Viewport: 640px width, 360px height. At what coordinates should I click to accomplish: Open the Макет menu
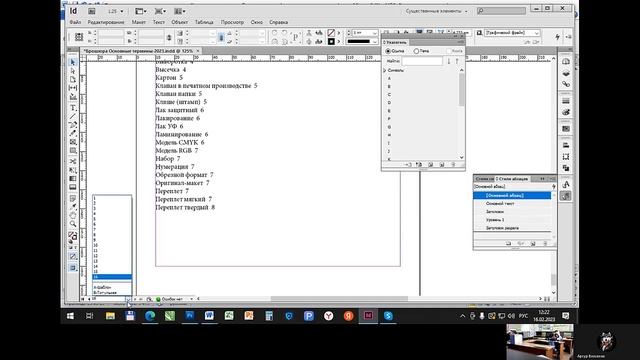pyautogui.click(x=138, y=22)
